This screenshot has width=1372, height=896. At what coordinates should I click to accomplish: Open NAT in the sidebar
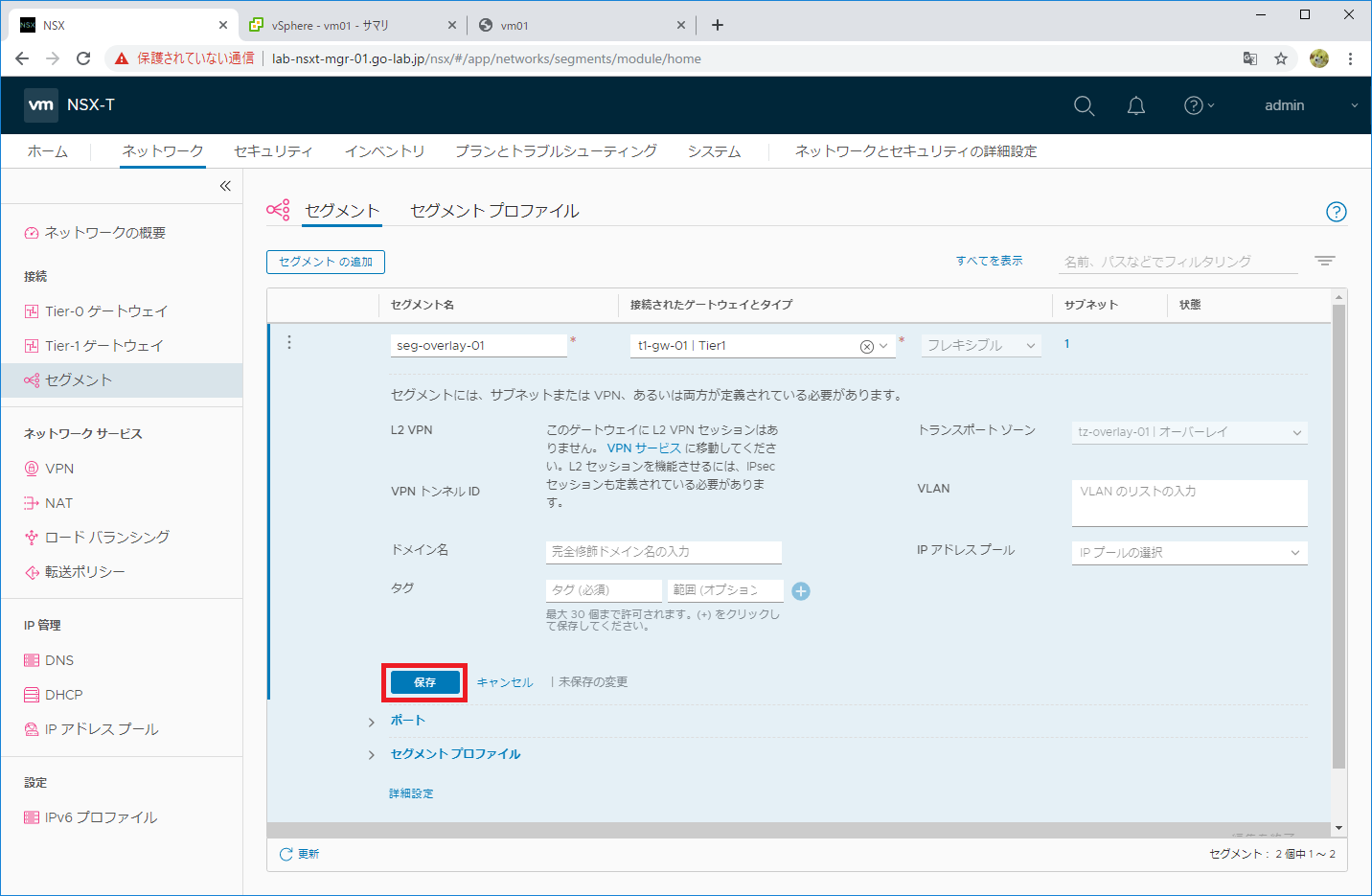tap(58, 503)
